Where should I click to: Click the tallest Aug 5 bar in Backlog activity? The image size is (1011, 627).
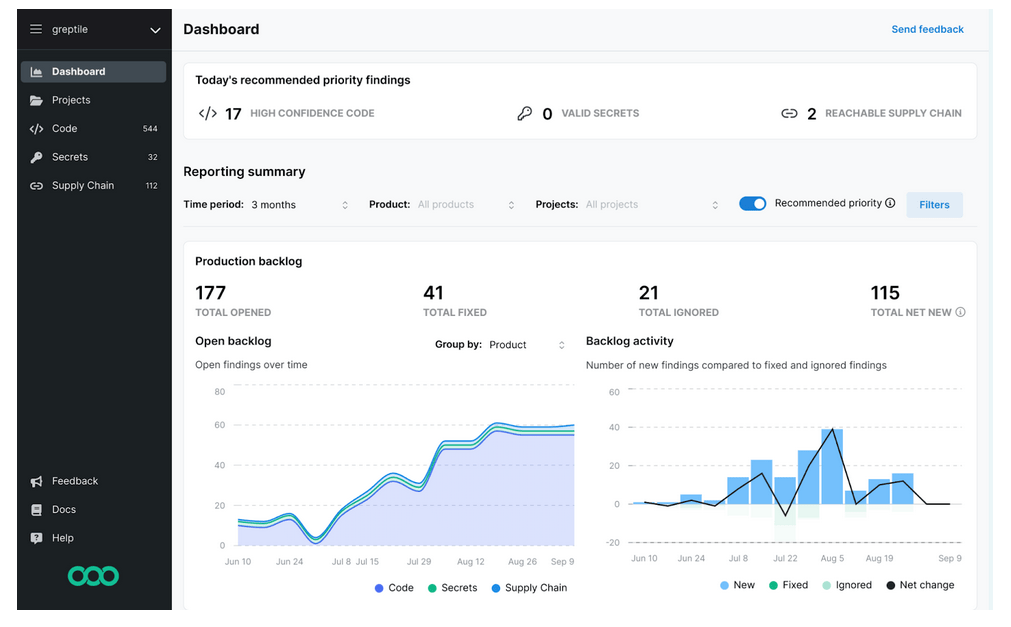pyautogui.click(x=832, y=467)
